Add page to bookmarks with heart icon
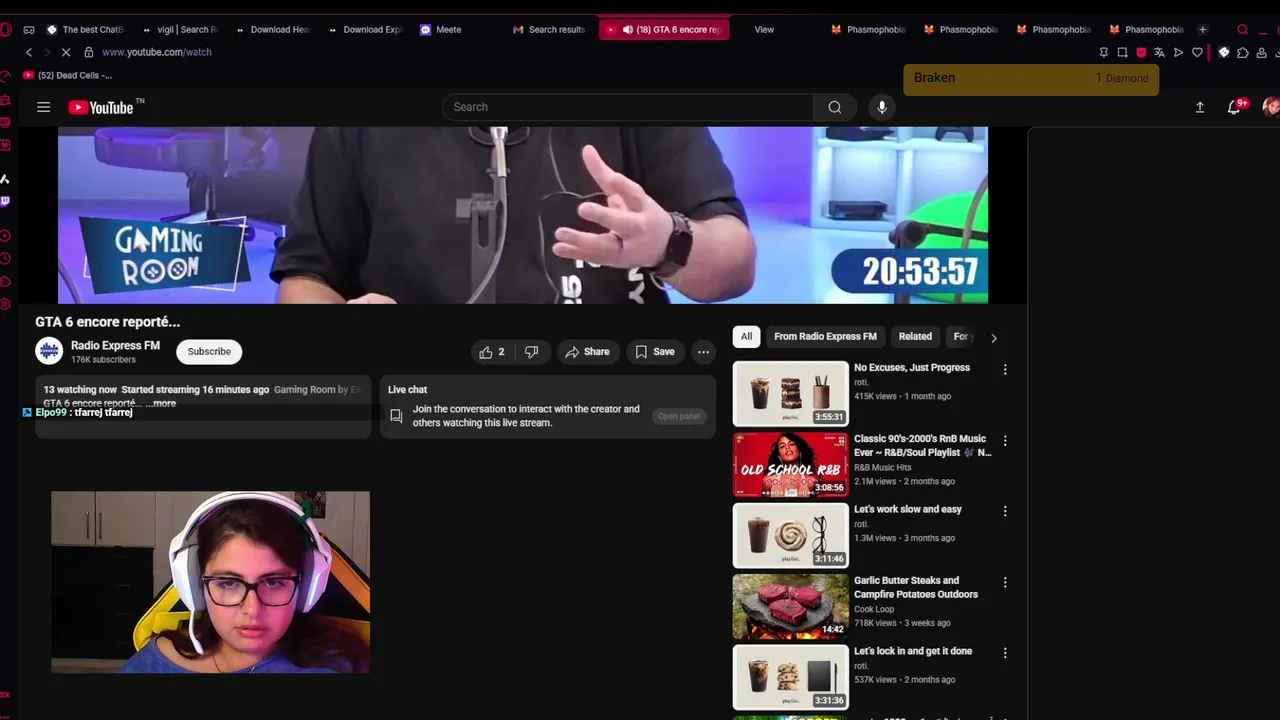The height and width of the screenshot is (720, 1280). (1197, 52)
